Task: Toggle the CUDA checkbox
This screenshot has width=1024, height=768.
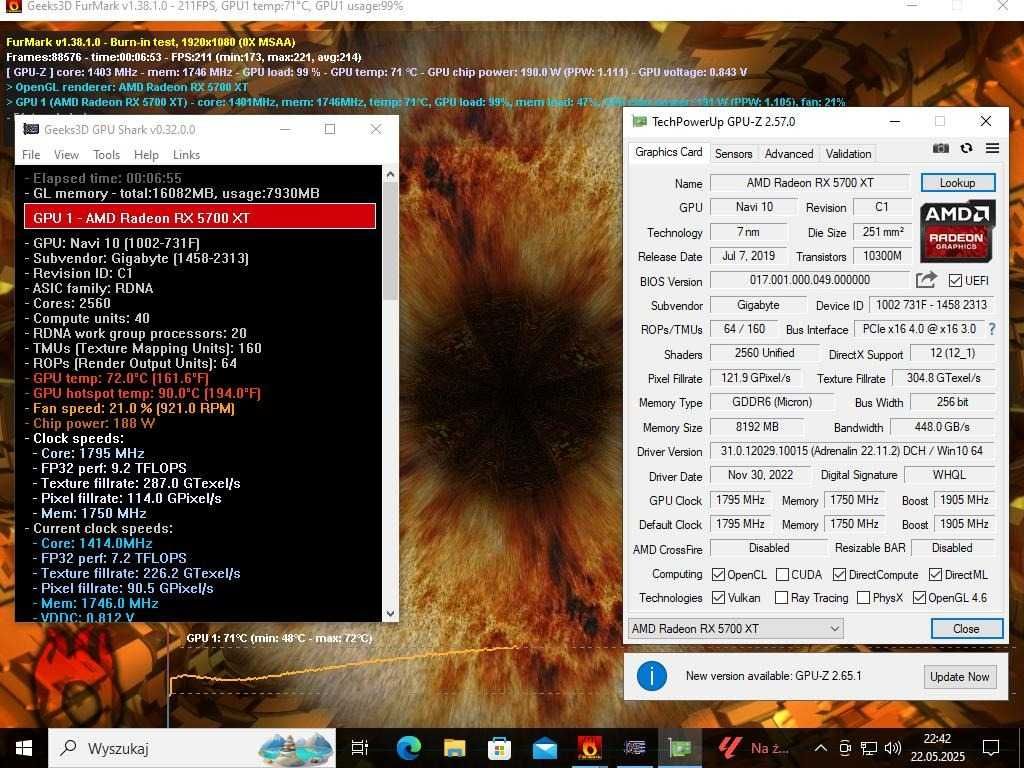Action: pos(782,575)
